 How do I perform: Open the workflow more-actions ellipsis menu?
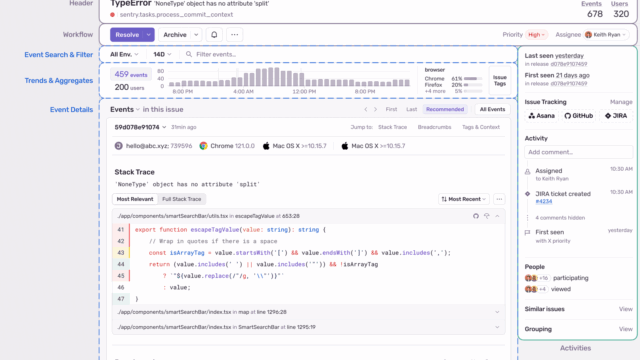pyautogui.click(x=235, y=35)
